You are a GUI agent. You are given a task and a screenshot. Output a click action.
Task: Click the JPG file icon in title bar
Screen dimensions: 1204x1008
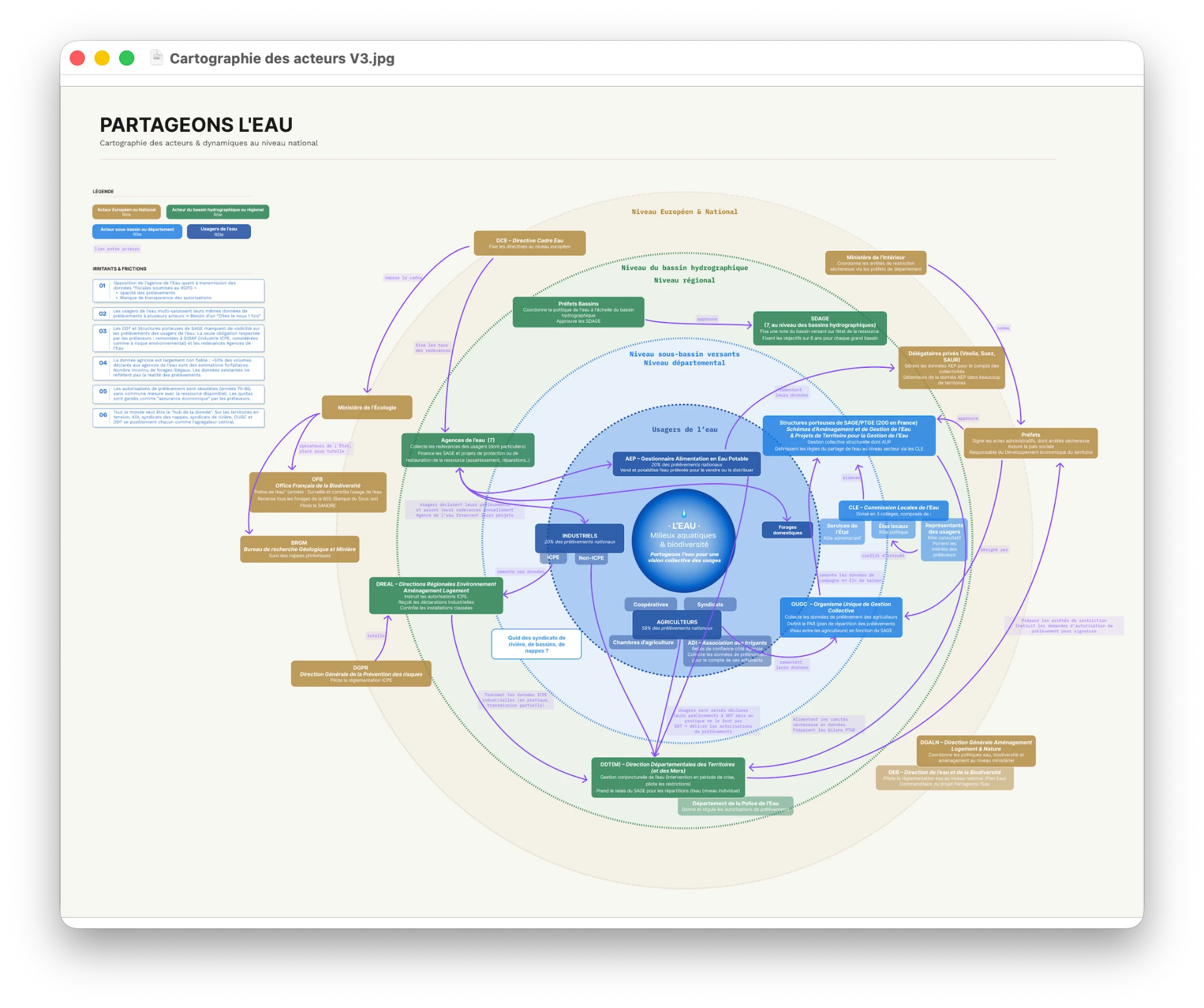156,58
